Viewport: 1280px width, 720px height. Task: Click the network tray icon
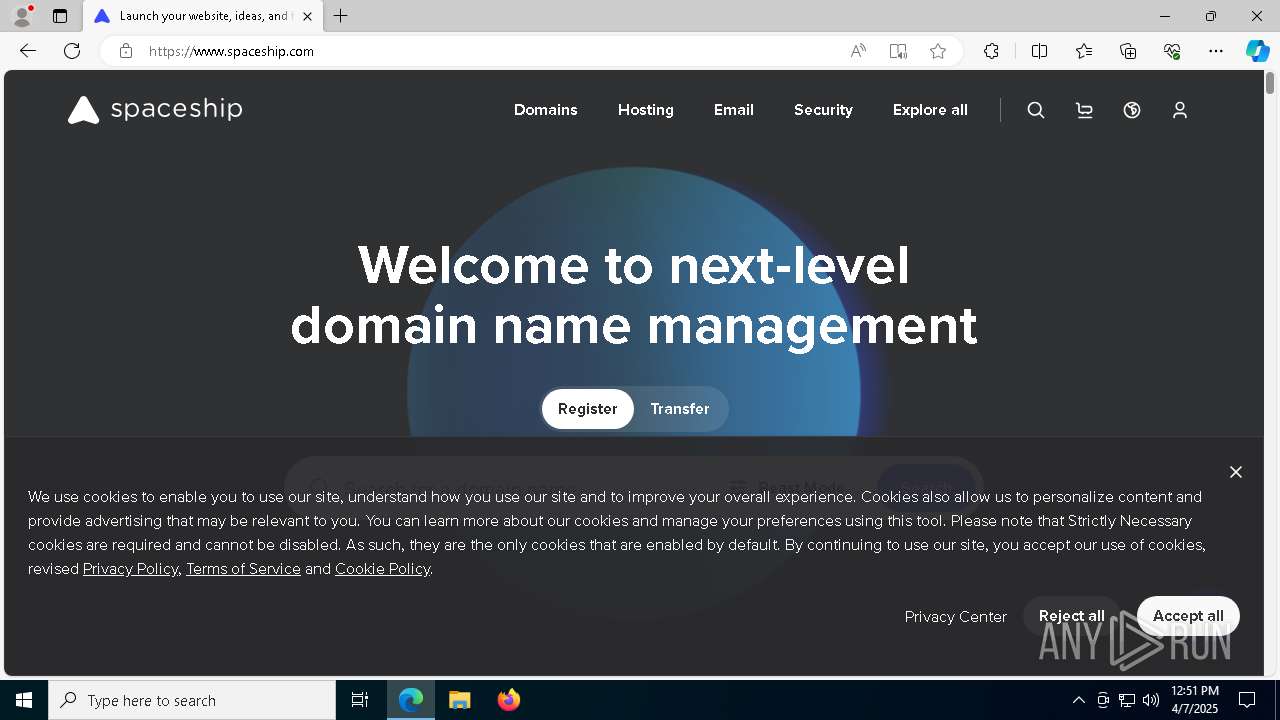pos(1127,700)
